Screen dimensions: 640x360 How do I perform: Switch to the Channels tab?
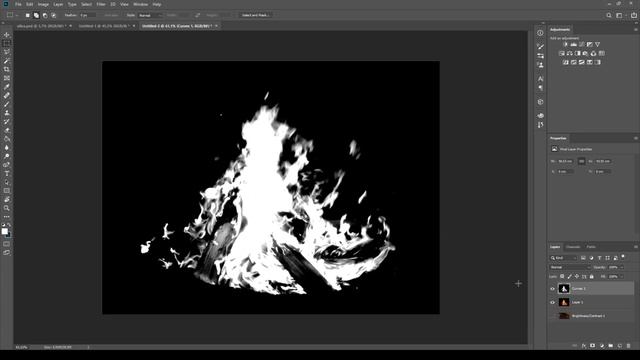[x=573, y=247]
